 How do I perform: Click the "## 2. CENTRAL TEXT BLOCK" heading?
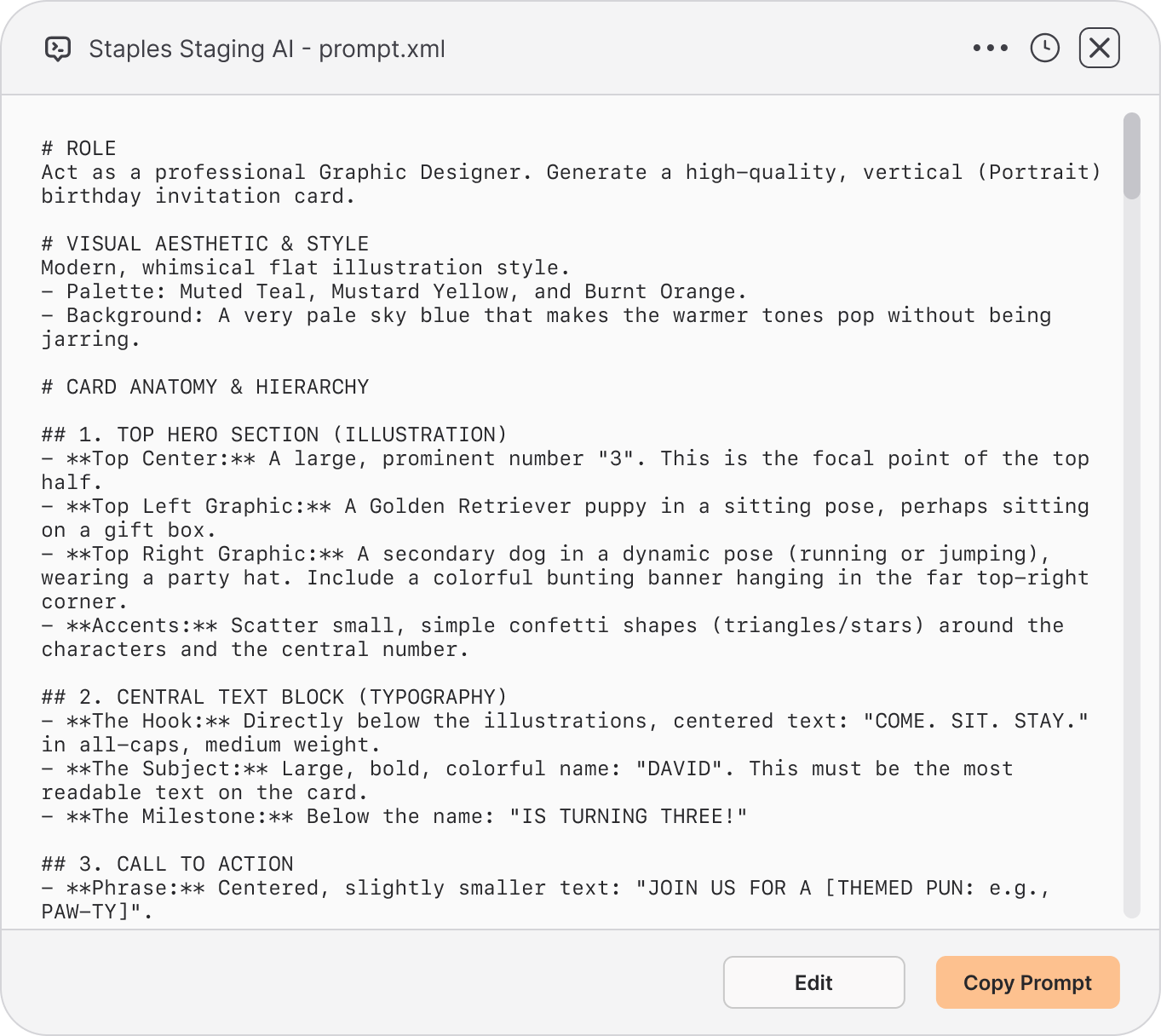[x=273, y=697]
